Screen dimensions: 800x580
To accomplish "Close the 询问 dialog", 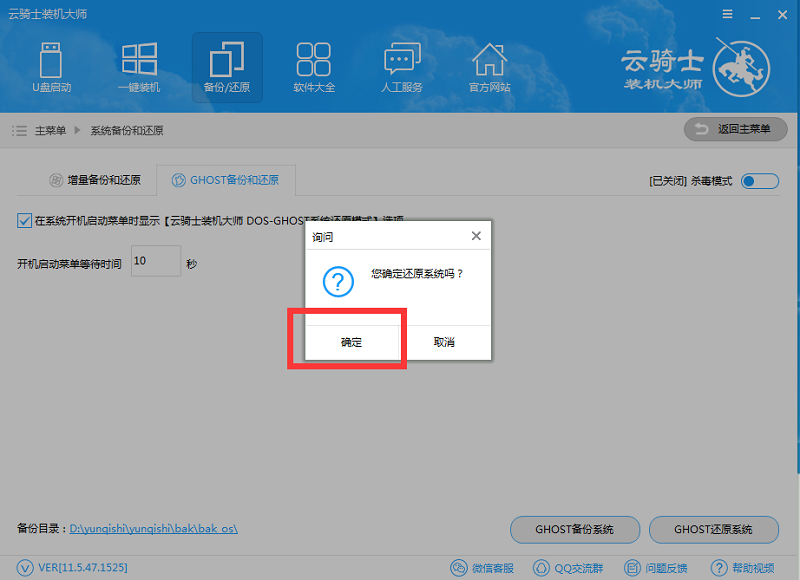I will [476, 236].
